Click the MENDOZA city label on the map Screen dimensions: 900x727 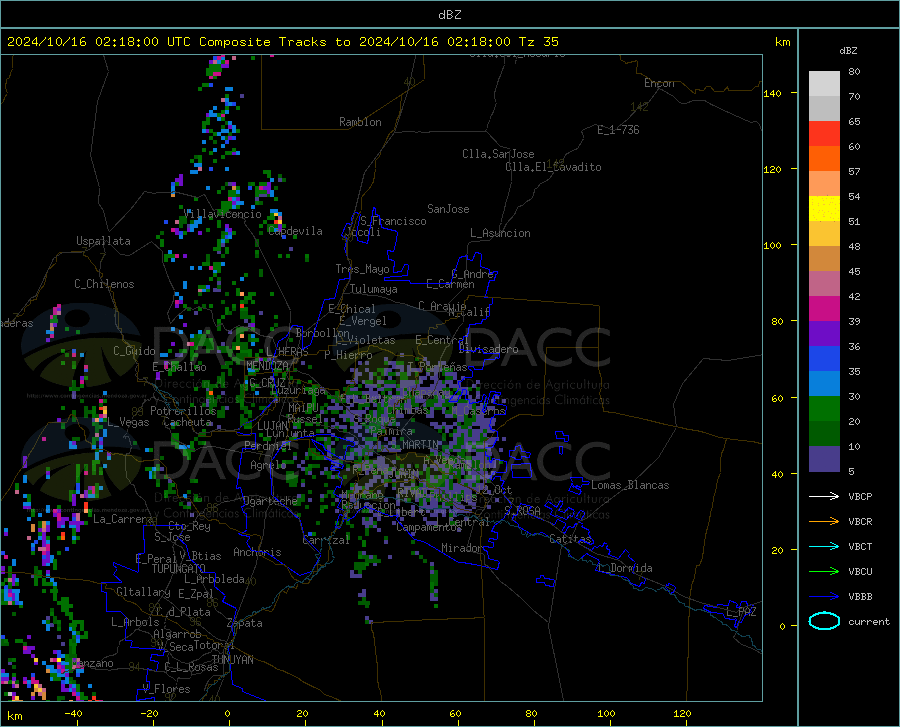[267, 366]
